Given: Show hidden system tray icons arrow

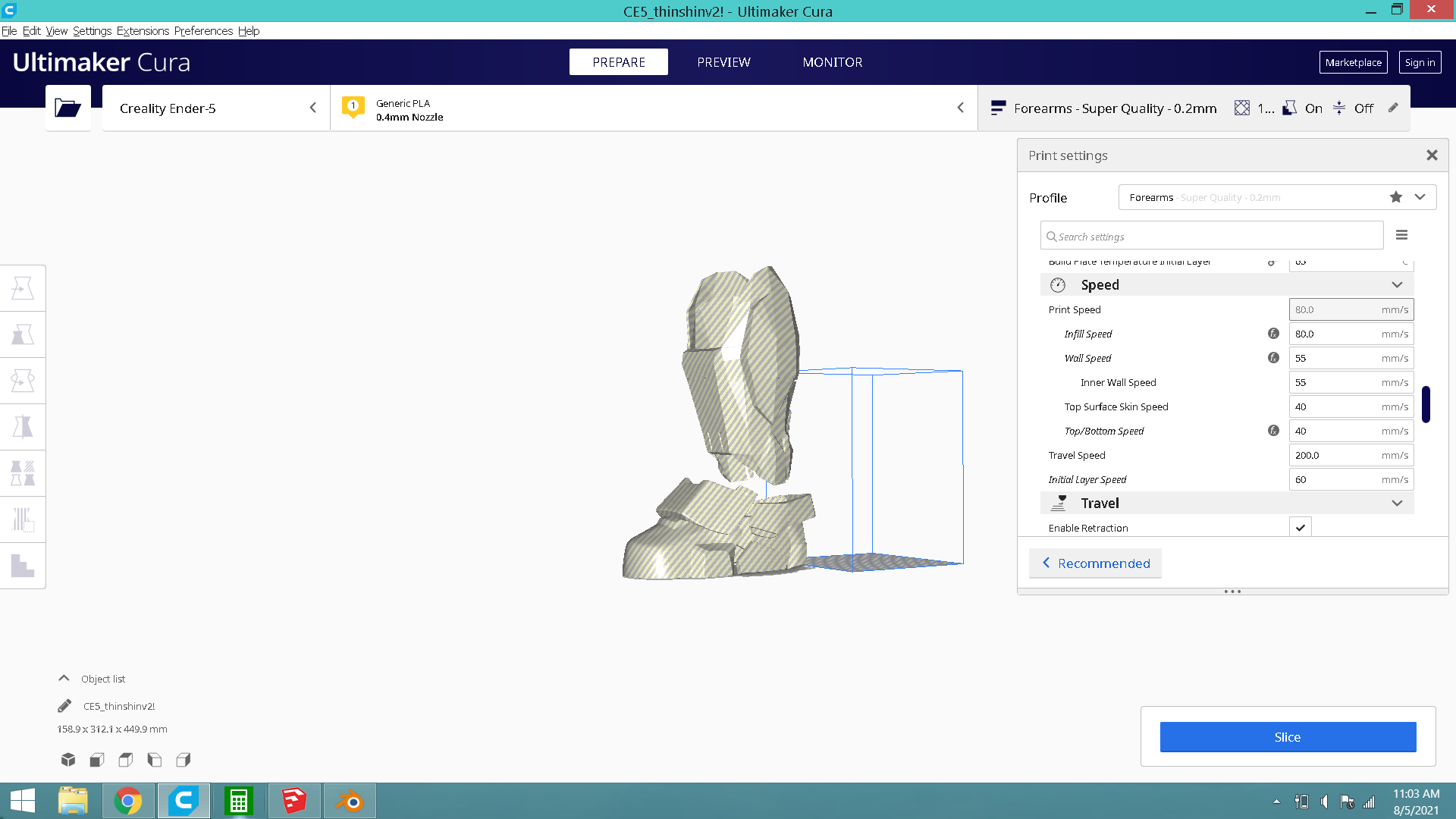Looking at the screenshot, I should click(x=1276, y=802).
